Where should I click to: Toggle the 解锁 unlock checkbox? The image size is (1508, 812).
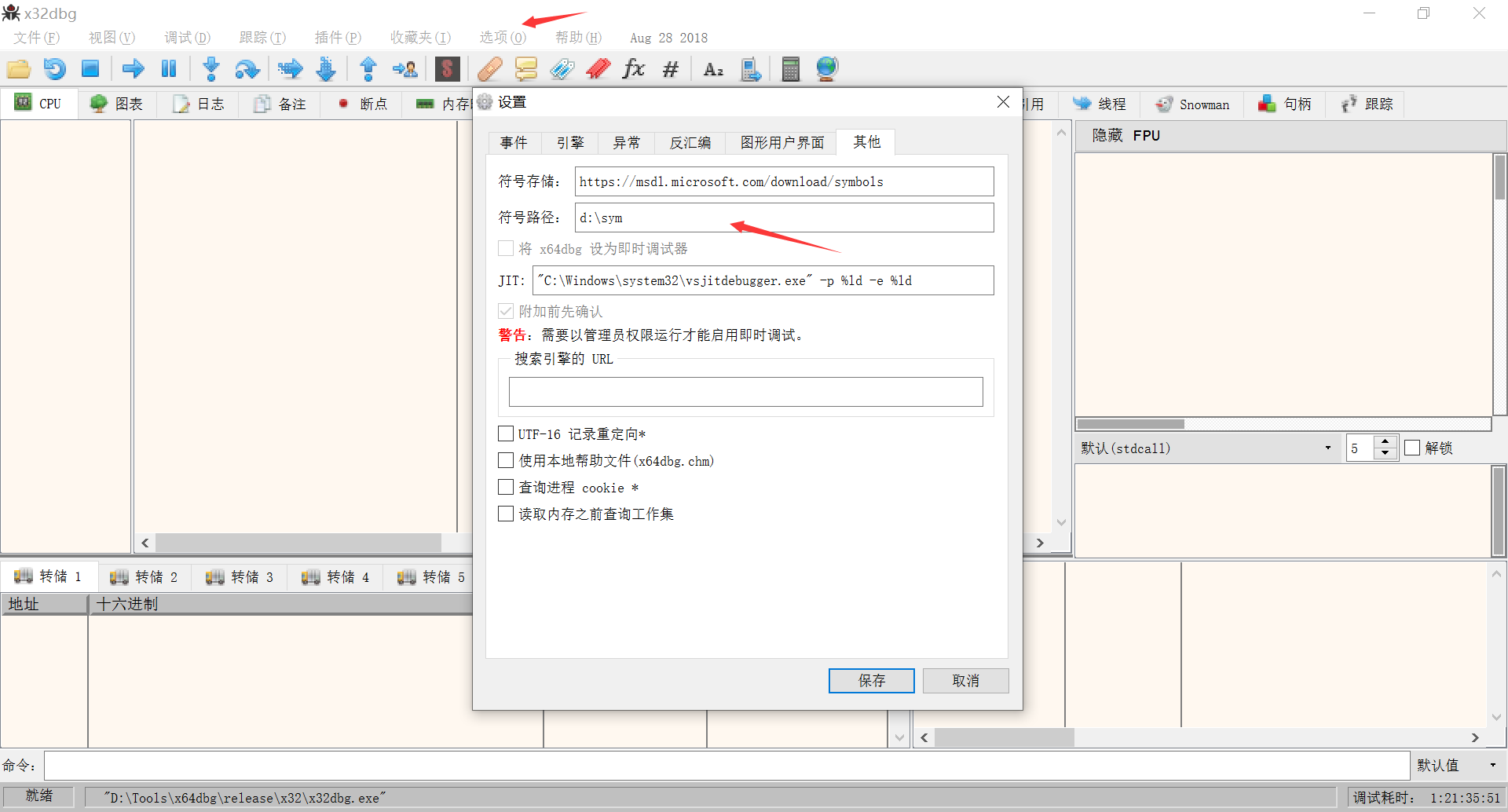coord(1412,448)
